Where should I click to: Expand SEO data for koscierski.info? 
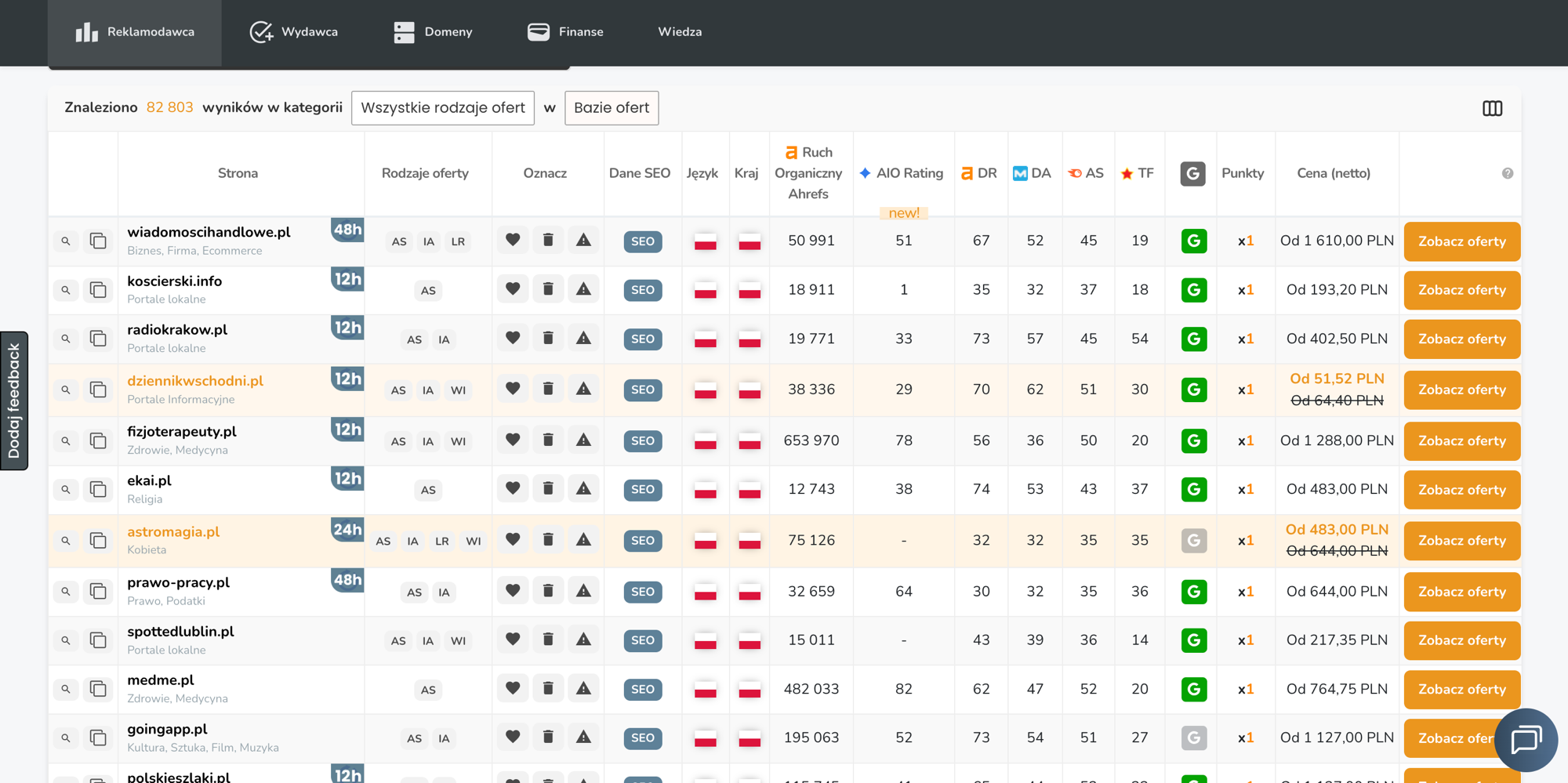(x=643, y=290)
